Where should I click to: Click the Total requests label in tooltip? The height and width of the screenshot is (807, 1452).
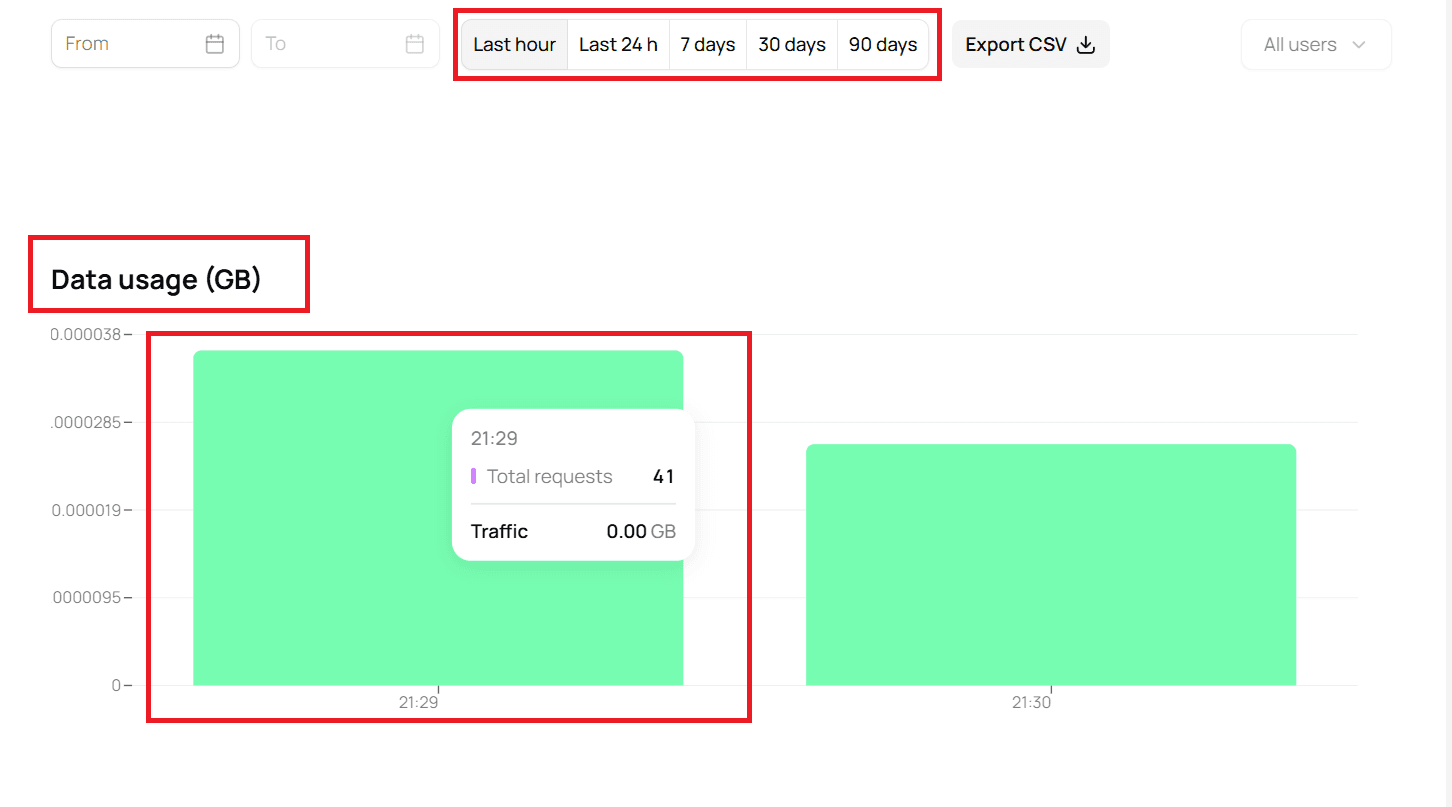(x=549, y=477)
